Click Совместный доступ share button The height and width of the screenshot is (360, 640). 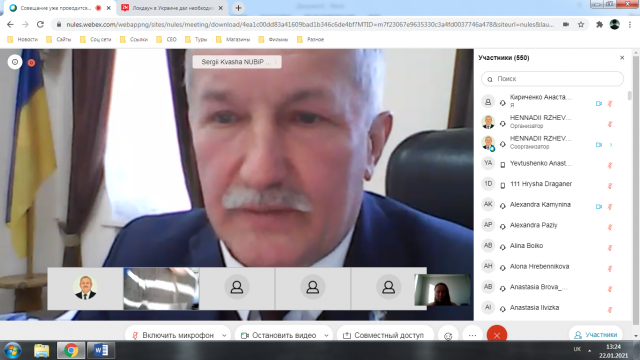[384, 335]
